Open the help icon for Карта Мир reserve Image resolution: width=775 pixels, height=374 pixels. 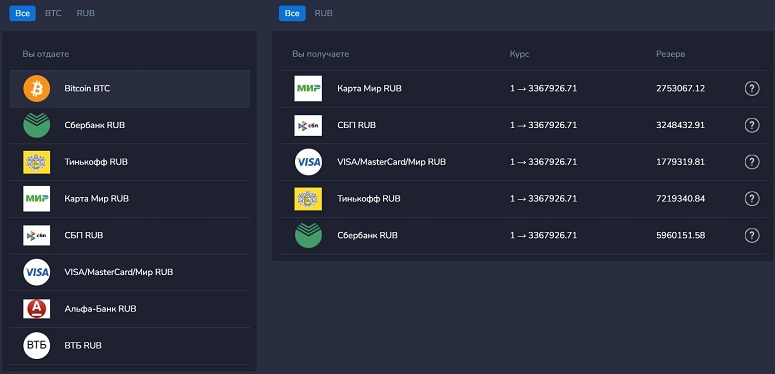click(x=752, y=88)
